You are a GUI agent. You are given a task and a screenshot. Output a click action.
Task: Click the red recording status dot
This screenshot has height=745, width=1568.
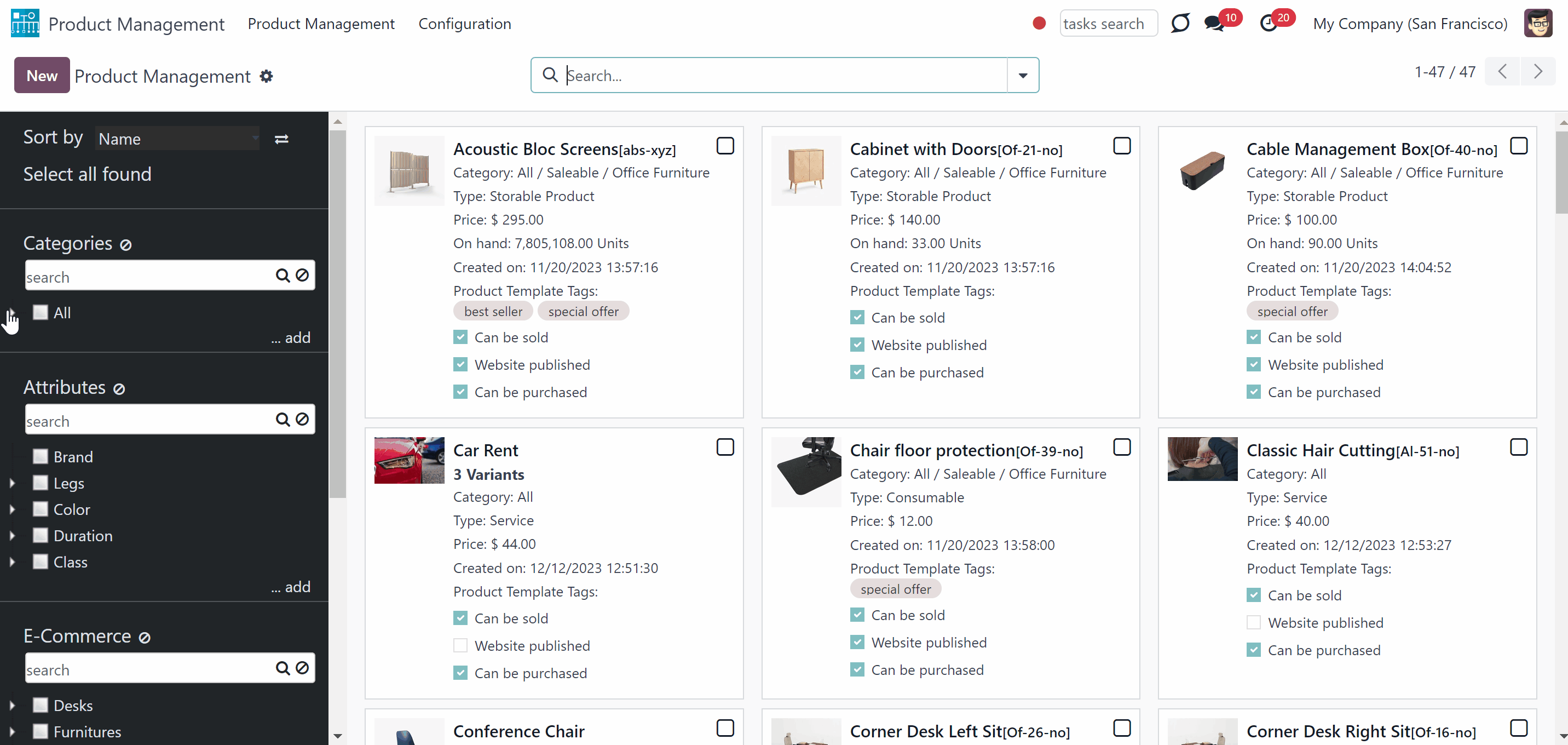coord(1039,23)
